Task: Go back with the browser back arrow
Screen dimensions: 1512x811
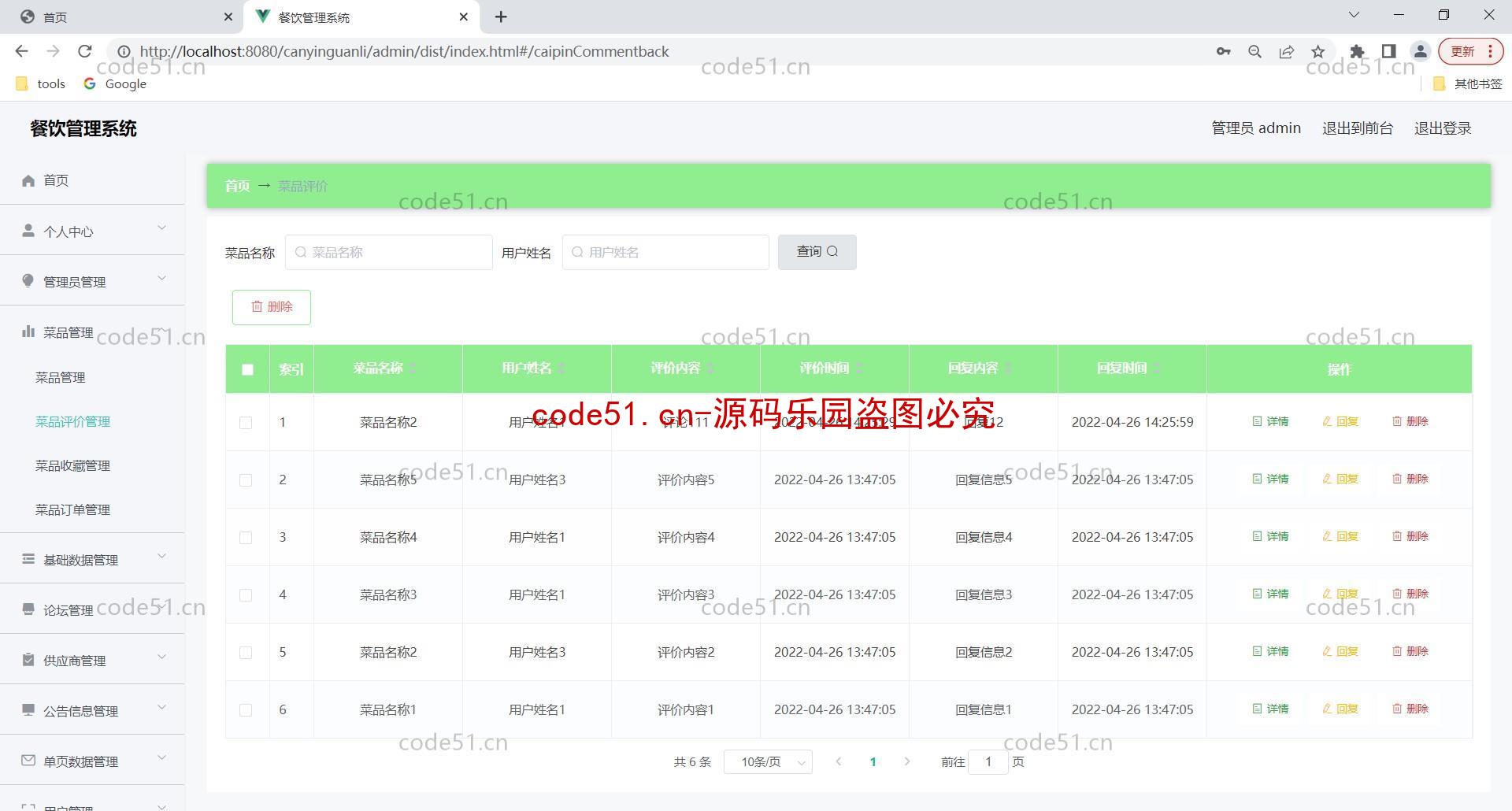Action: [22, 51]
